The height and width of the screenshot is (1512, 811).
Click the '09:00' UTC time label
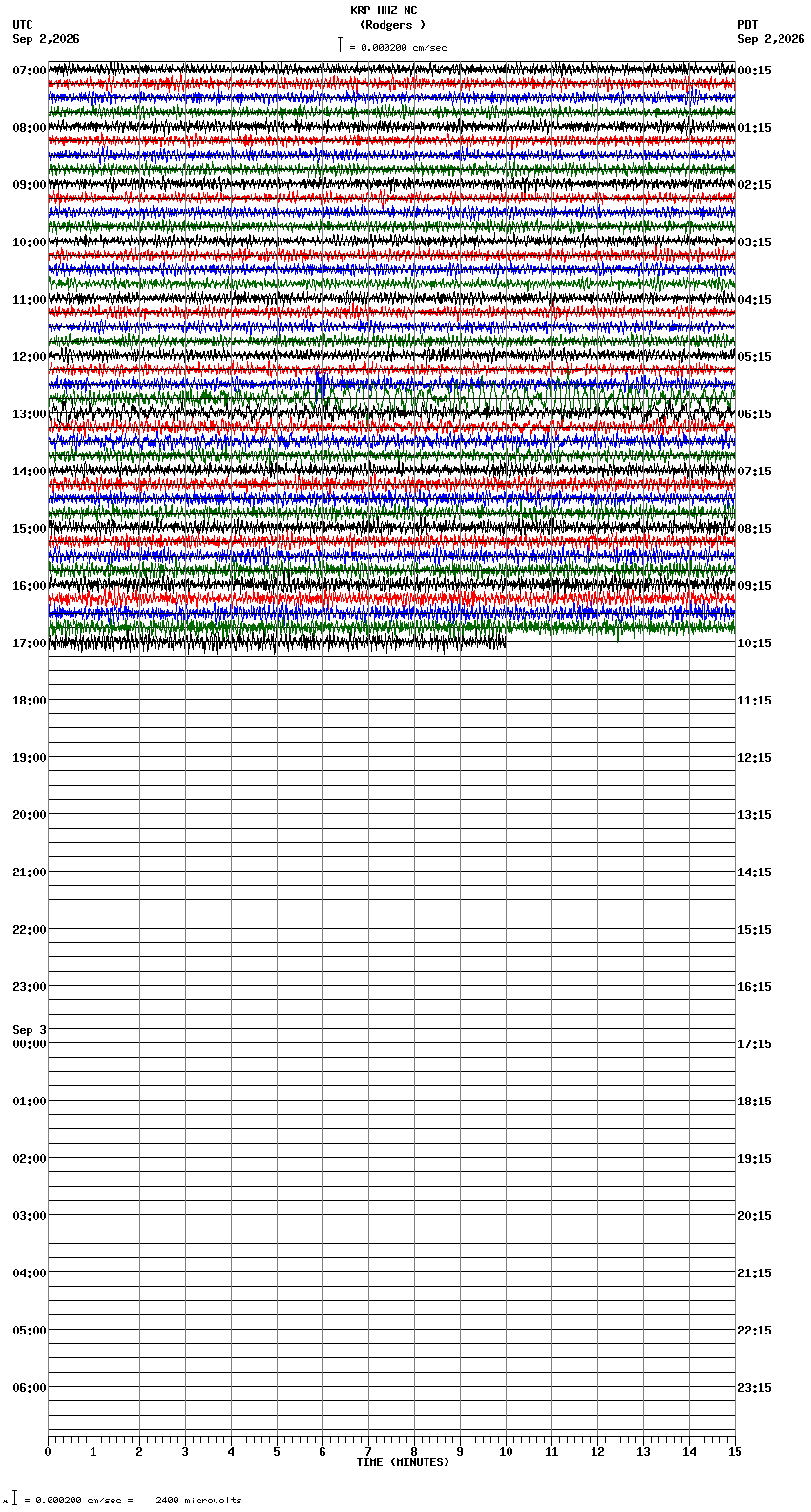pyautogui.click(x=30, y=185)
